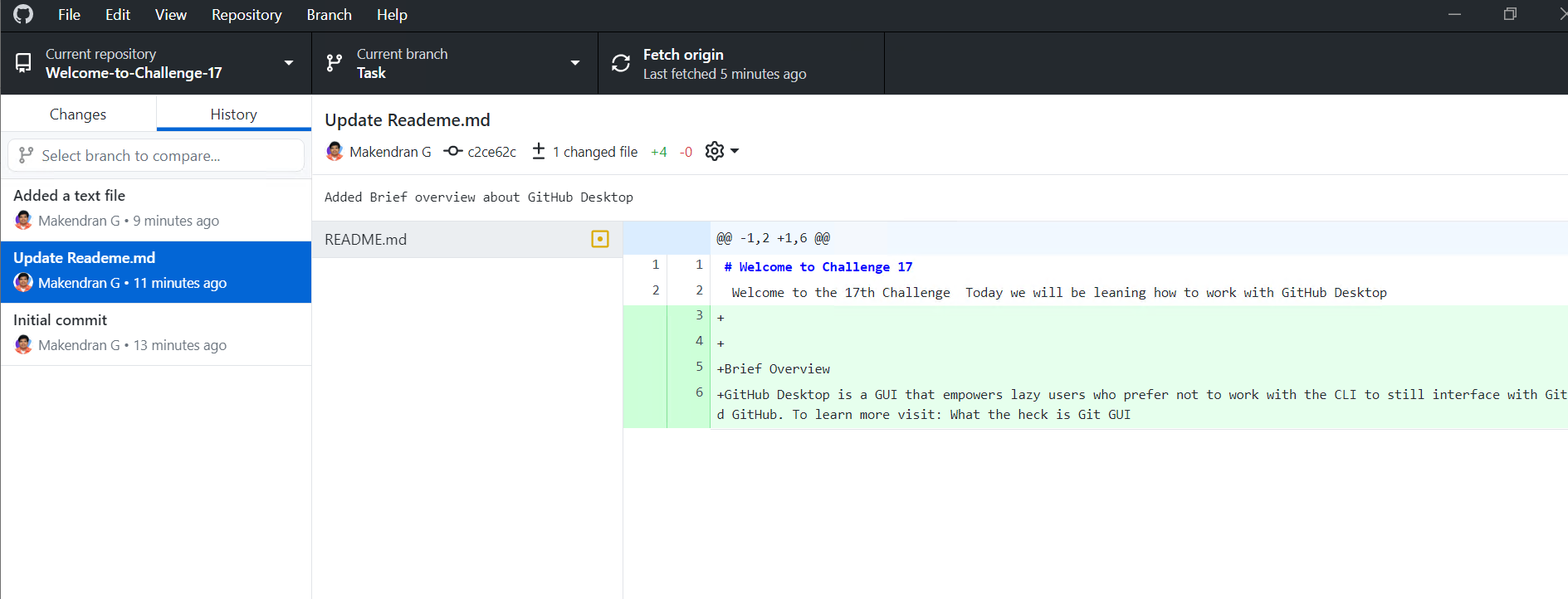The image size is (1568, 599).
Task: Select the Added a text file commit
Action: (156, 210)
